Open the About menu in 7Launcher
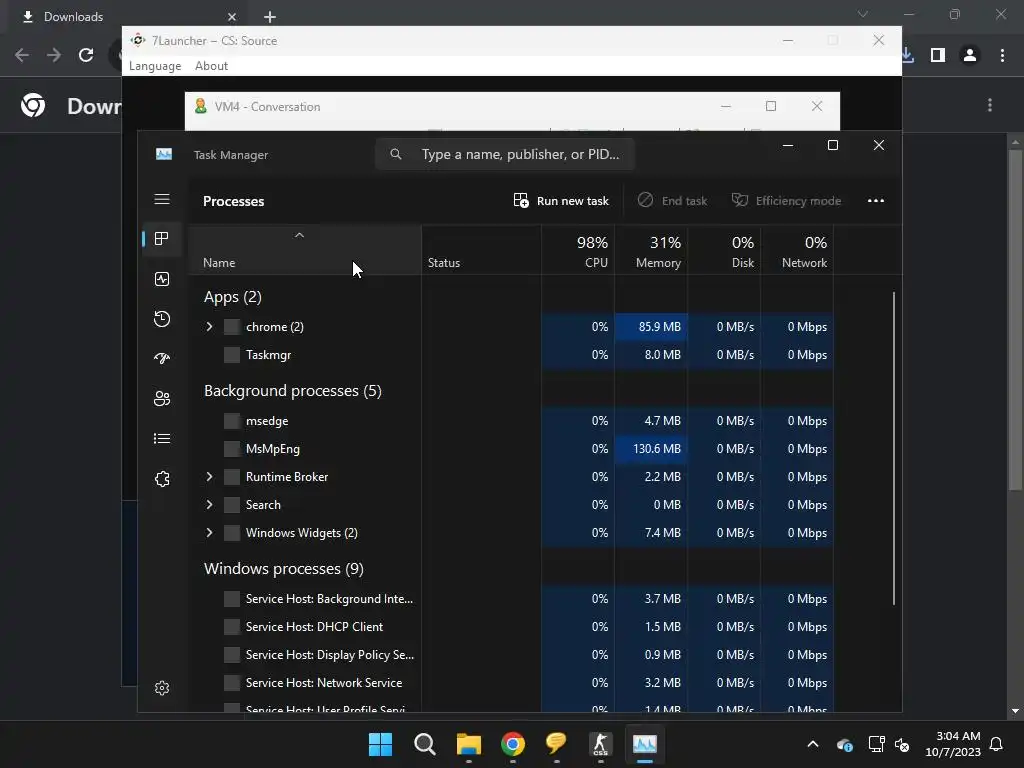This screenshot has height=768, width=1024. (212, 66)
